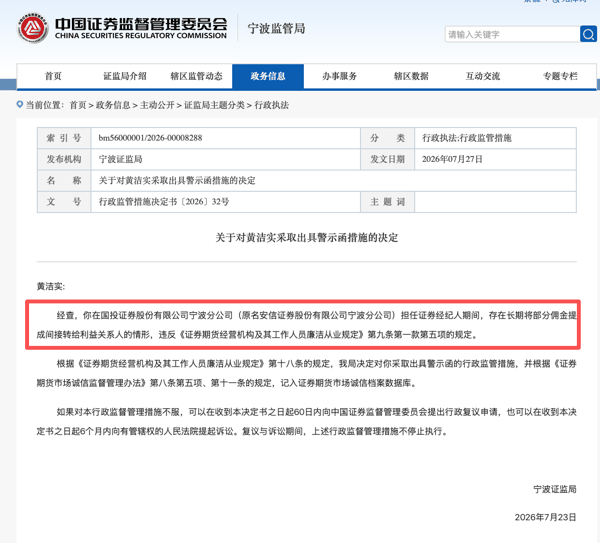This screenshot has height=543, width=600.
Task: Click the CSRC red emblem logo
Action: (x=33, y=28)
